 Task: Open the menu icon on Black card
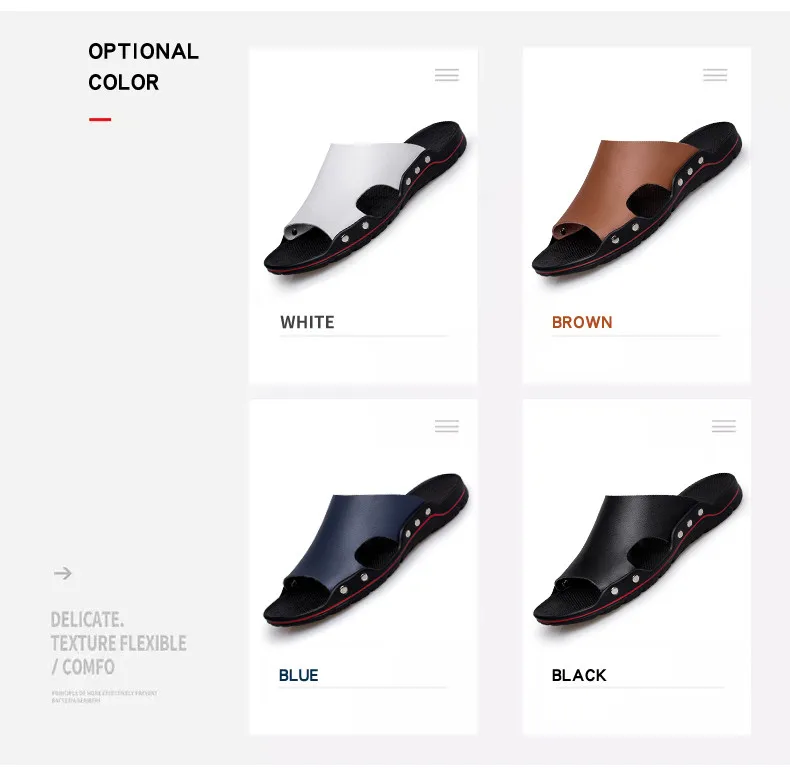[723, 426]
